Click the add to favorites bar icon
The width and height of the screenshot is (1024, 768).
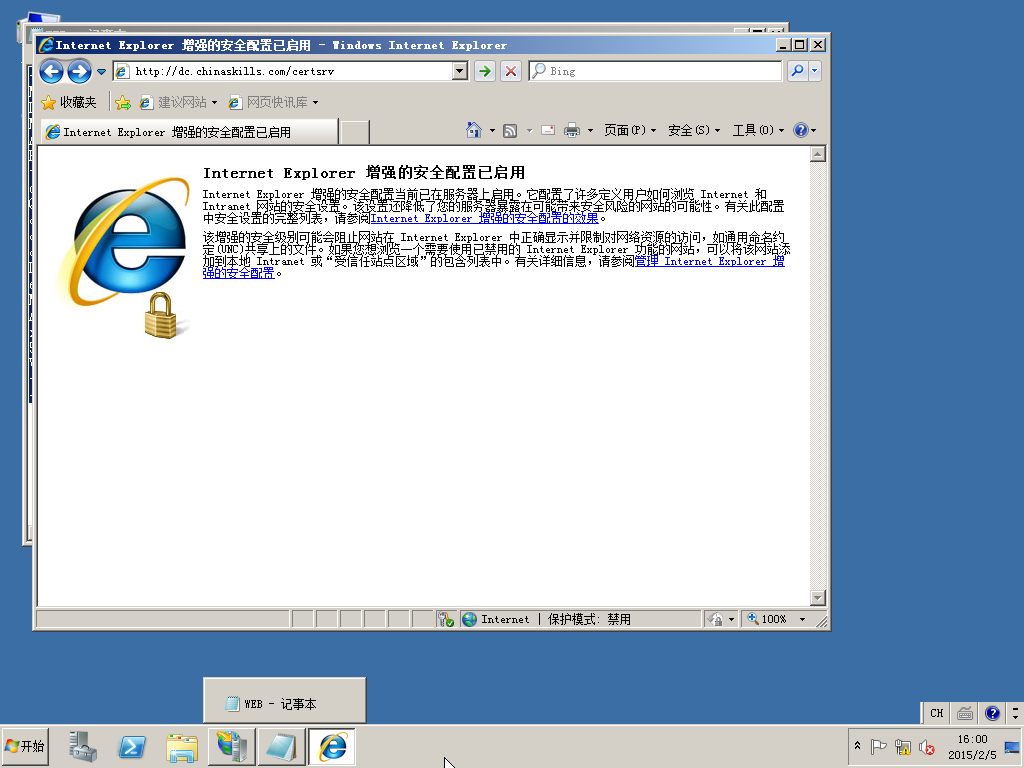[x=123, y=103]
